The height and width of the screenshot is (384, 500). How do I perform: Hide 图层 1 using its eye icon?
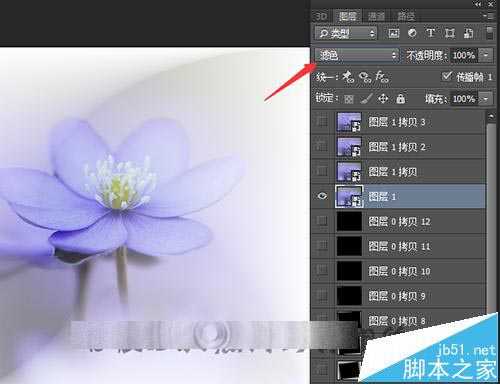click(322, 196)
